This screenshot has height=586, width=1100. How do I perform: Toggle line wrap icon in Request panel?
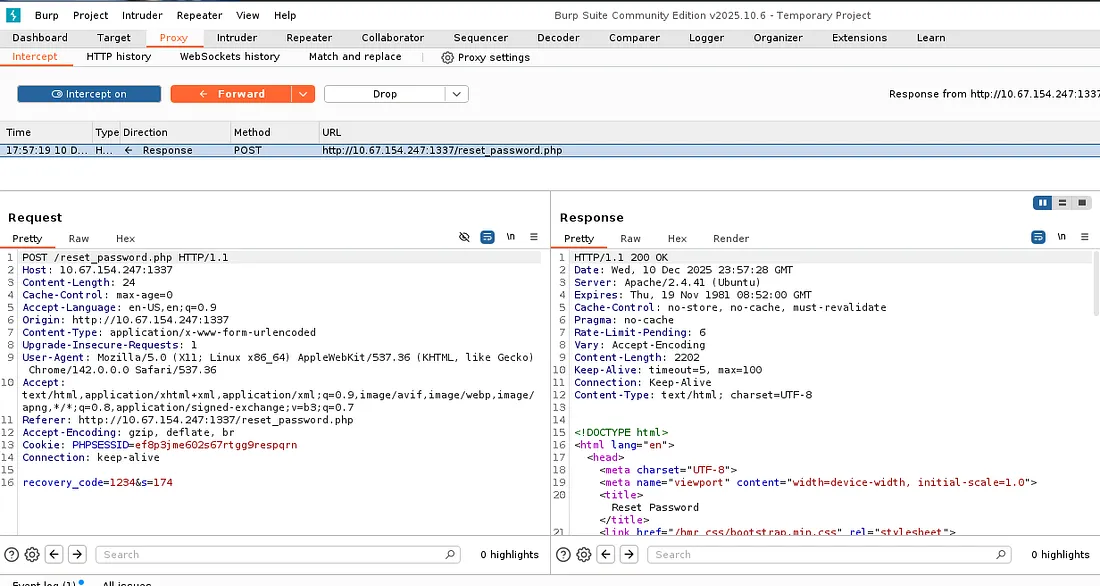[x=487, y=238]
